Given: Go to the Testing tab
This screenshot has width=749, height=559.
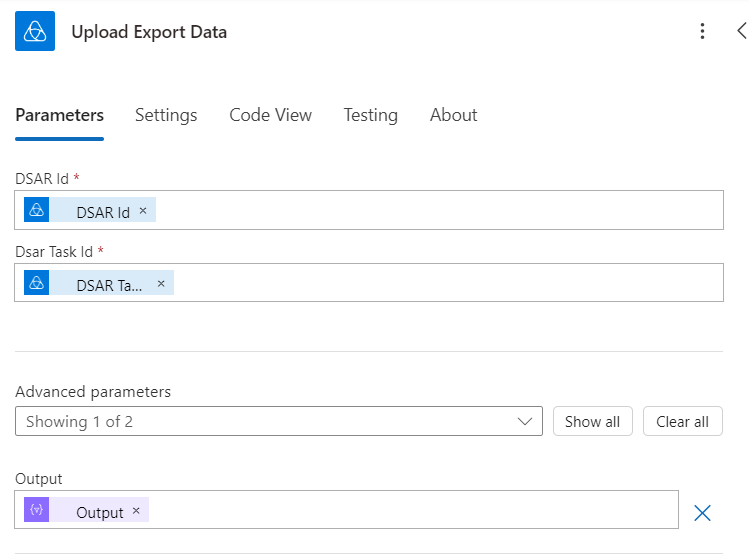Looking at the screenshot, I should pos(370,115).
